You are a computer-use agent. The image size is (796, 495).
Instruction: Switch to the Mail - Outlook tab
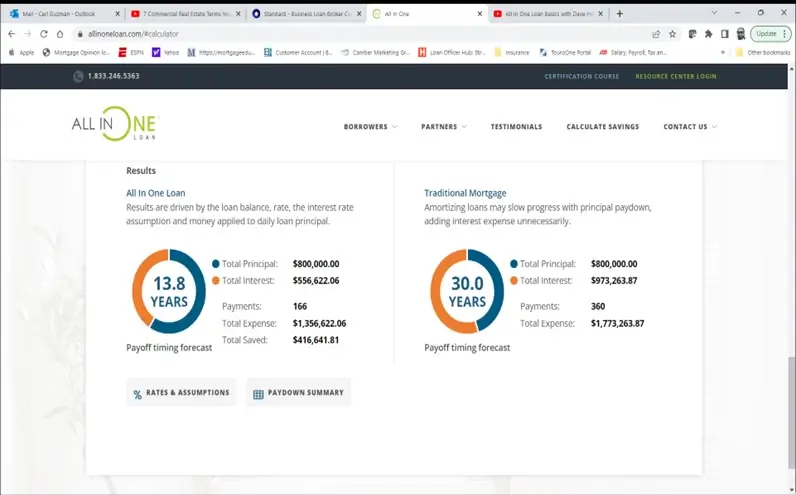[x=58, y=14]
